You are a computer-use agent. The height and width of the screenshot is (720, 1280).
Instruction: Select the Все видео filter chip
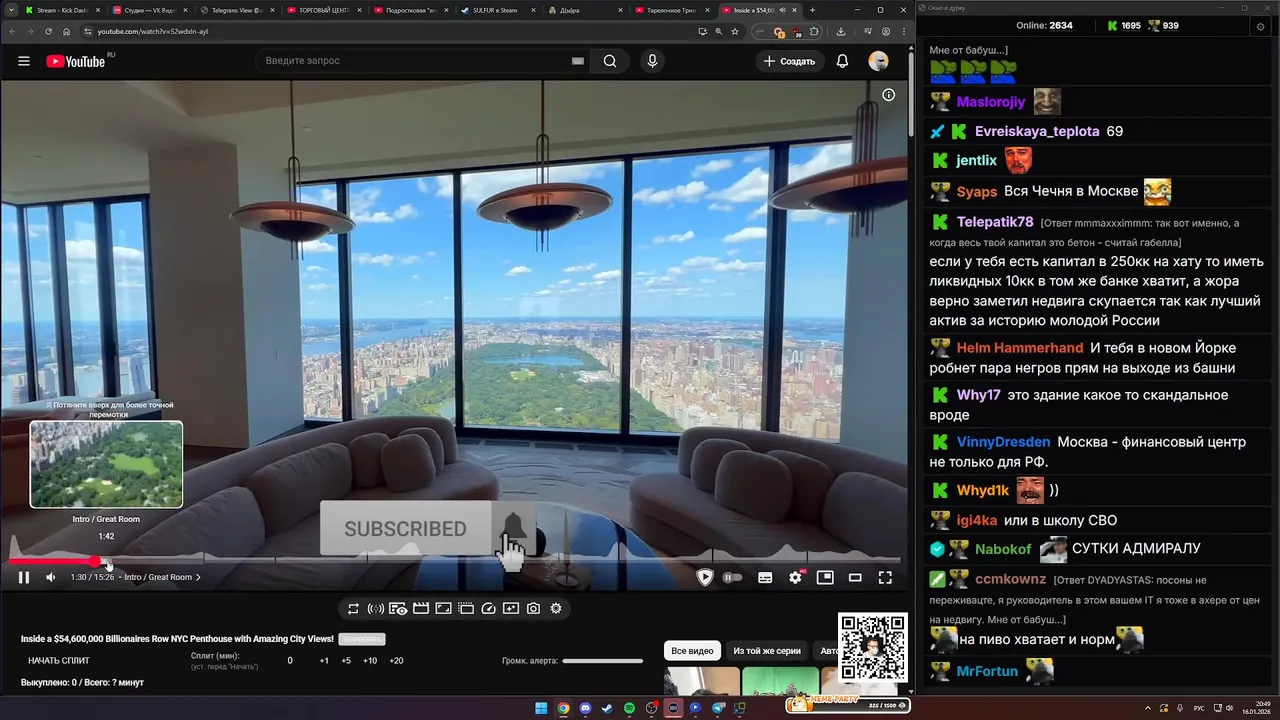pos(692,651)
